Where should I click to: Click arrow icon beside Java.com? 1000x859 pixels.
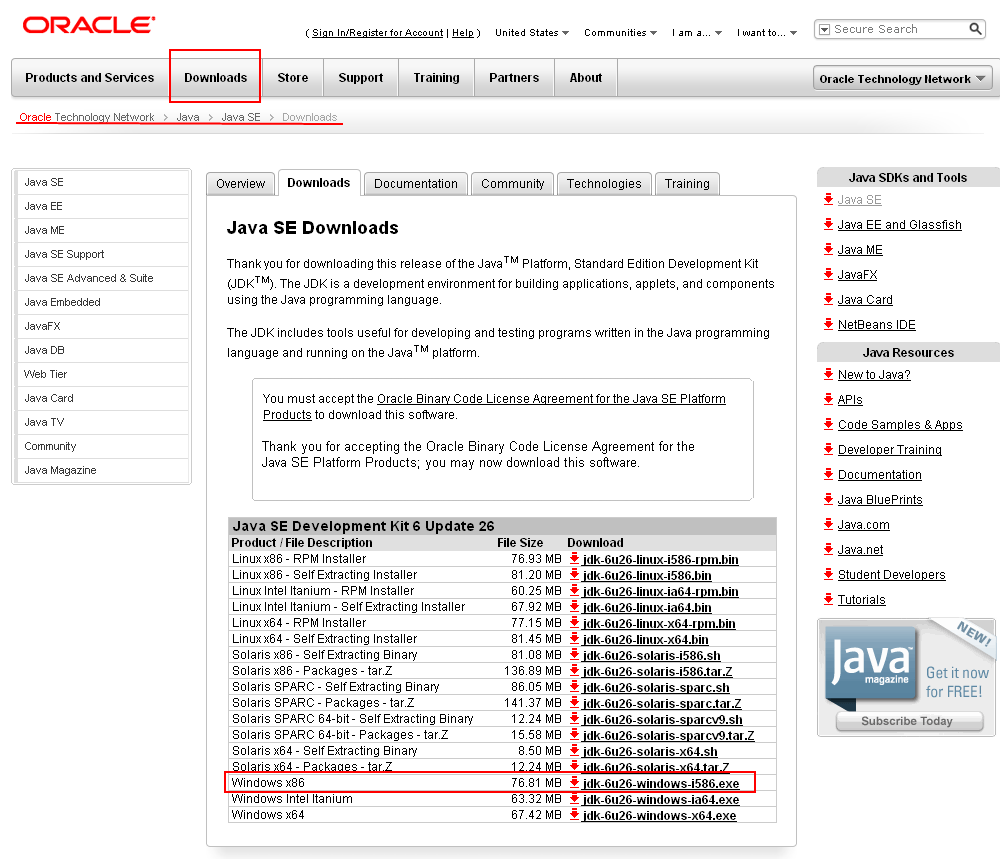(828, 524)
